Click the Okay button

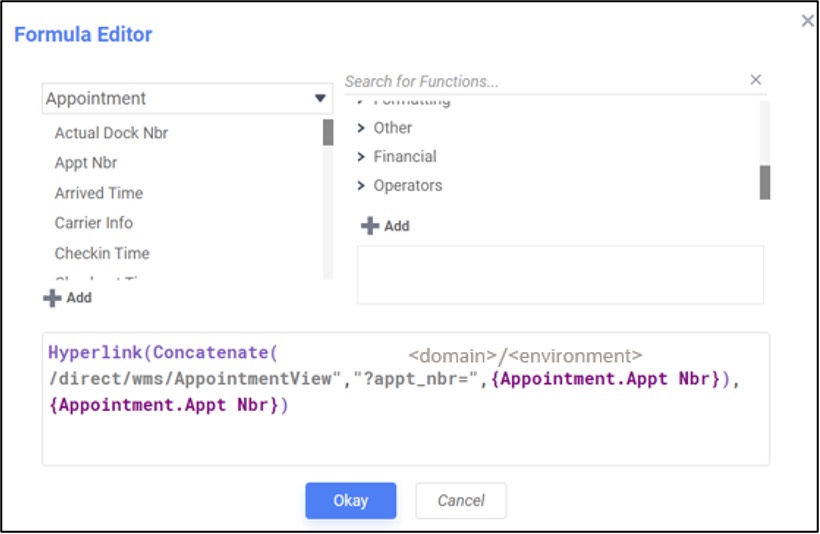(350, 500)
